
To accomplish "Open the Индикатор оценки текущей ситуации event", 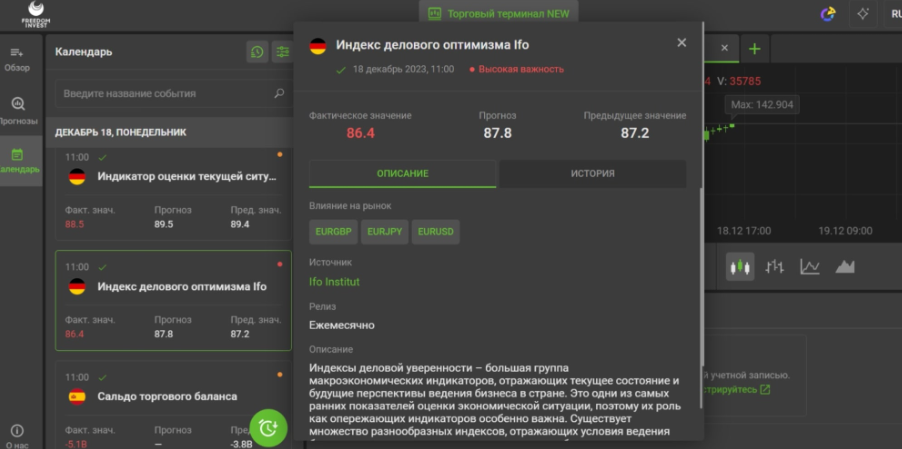I will coord(173,194).
